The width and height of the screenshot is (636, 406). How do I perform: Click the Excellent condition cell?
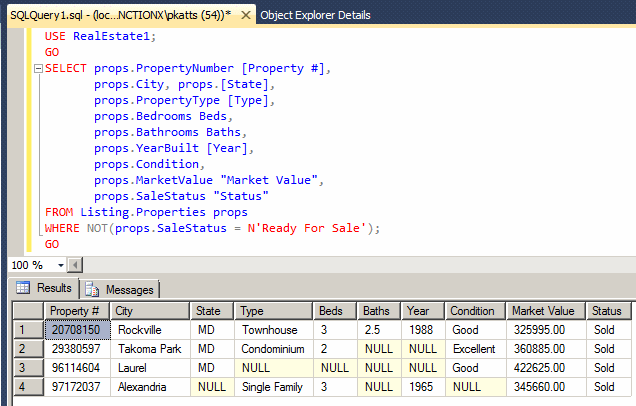click(x=475, y=349)
